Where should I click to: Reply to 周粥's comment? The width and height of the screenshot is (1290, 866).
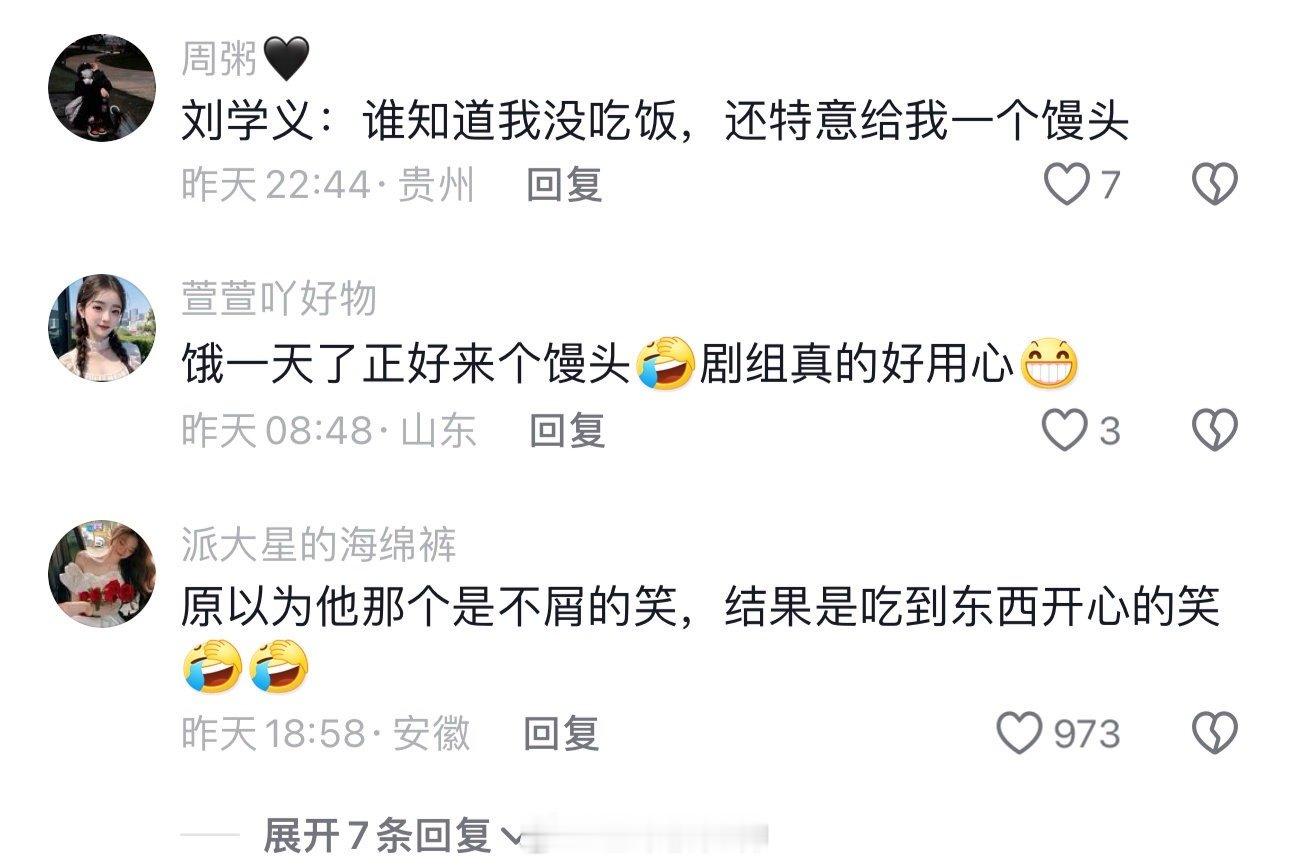(564, 185)
